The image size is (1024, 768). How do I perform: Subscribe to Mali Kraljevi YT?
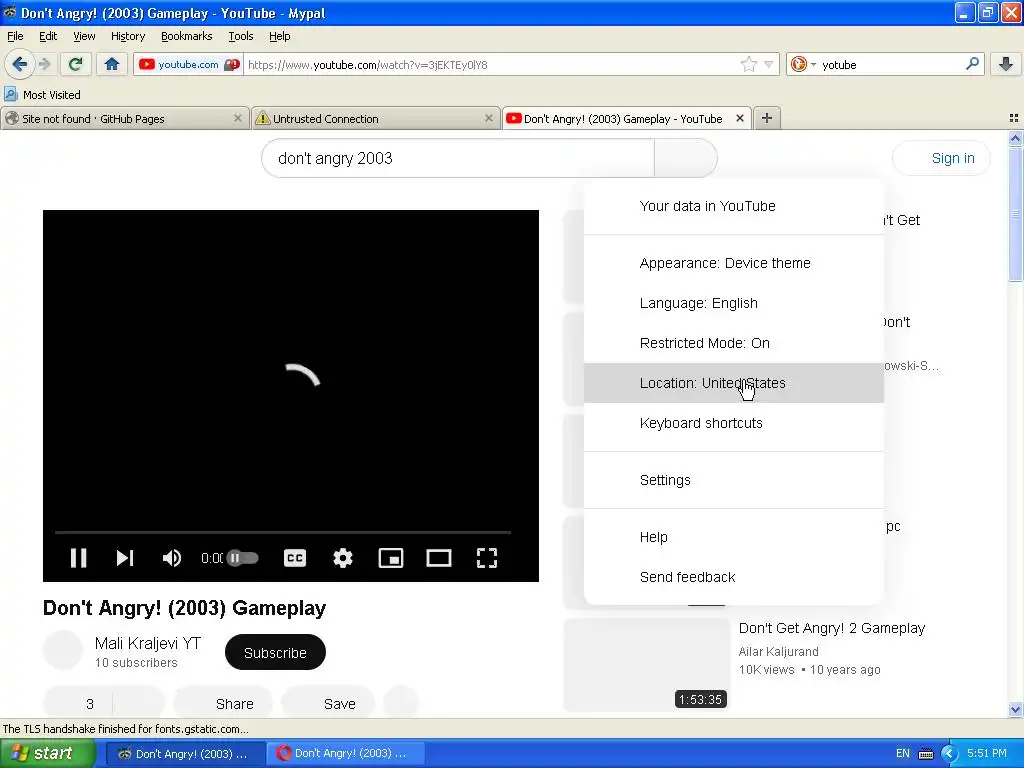(275, 652)
